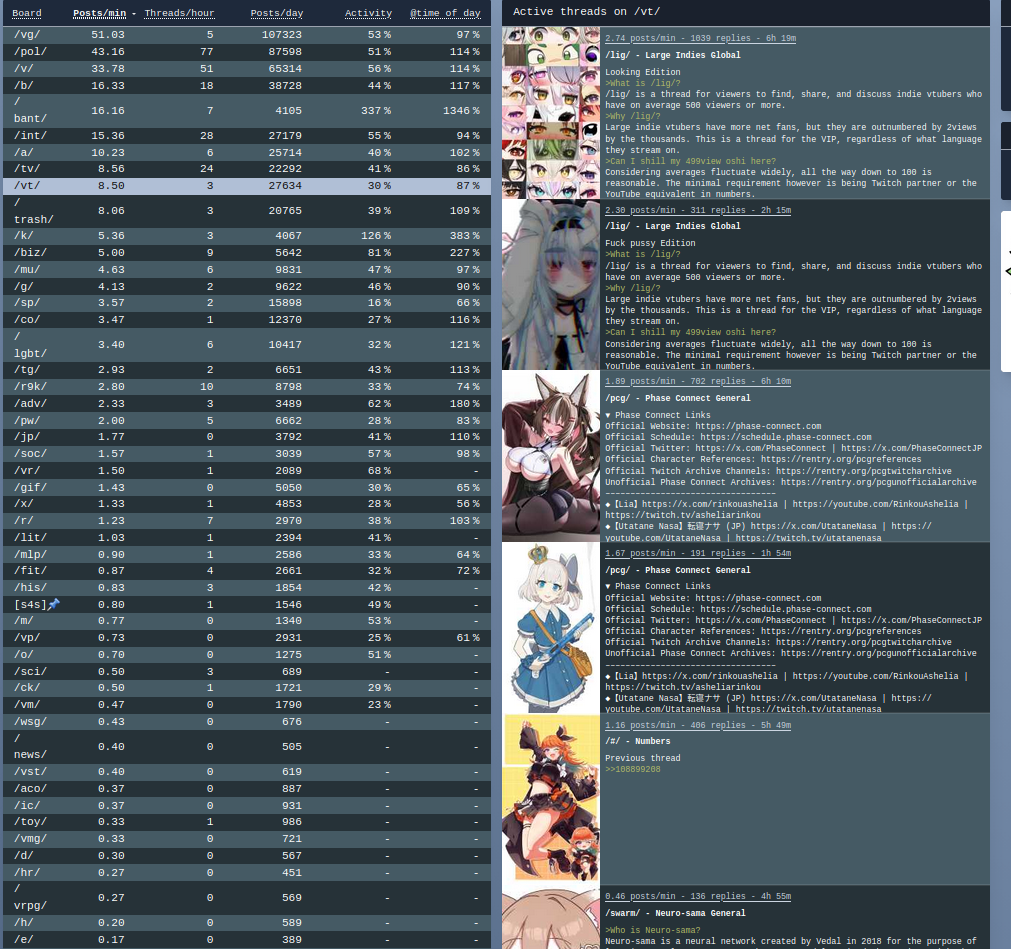Click /swarm/ - Neuro-sama General title
This screenshot has height=949, width=1011.
point(675,913)
